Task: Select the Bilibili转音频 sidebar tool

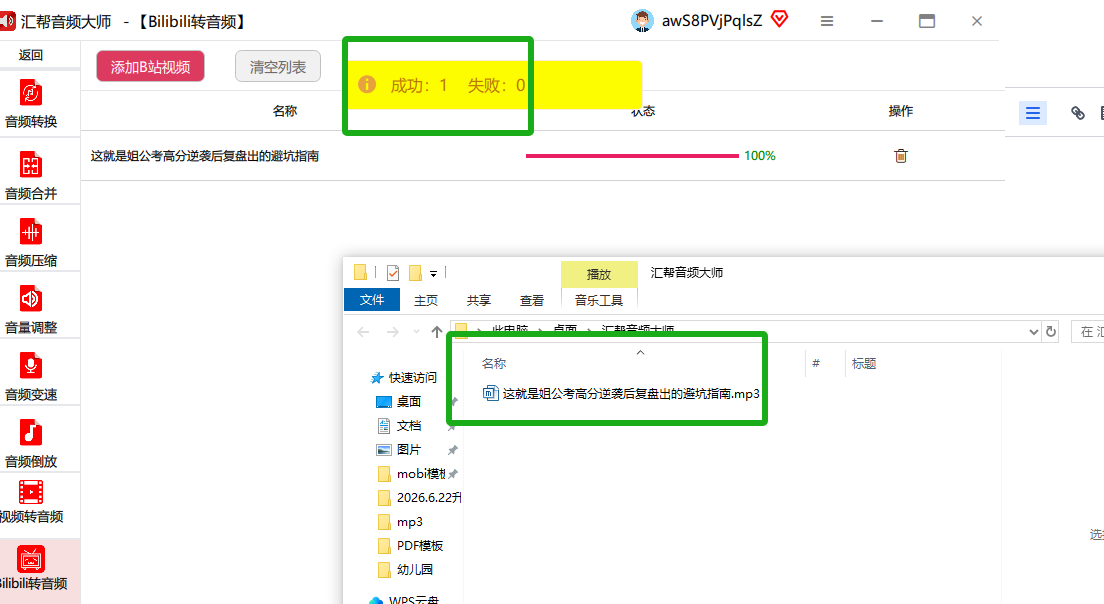Action: 31,568
